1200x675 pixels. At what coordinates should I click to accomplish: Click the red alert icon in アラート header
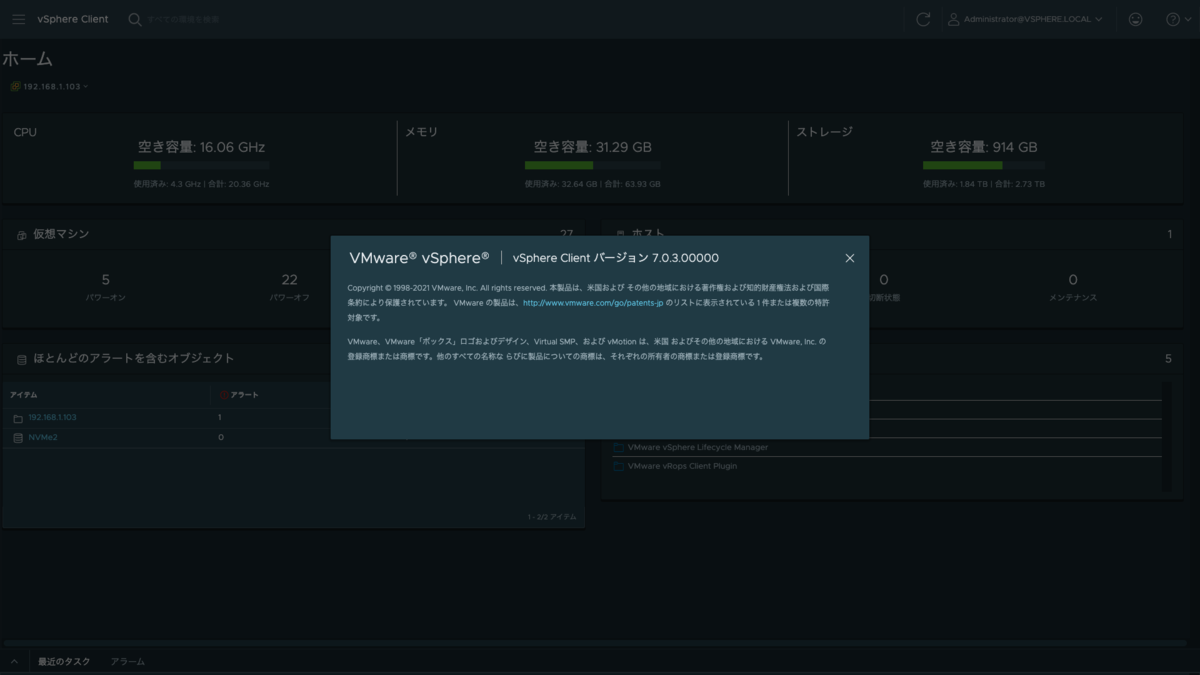(x=224, y=395)
